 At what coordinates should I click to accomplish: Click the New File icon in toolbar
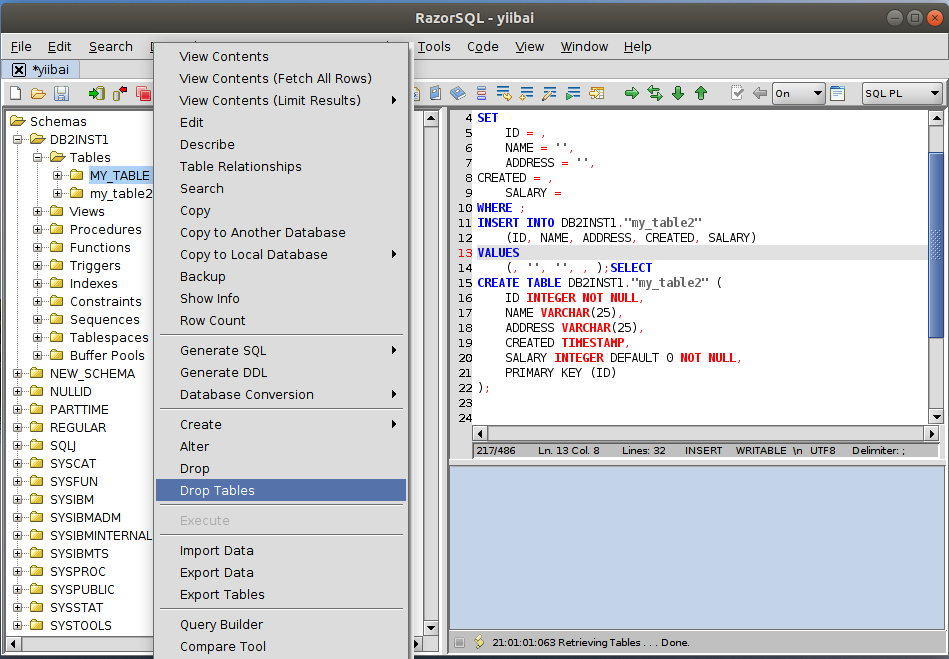pyautogui.click(x=15, y=93)
